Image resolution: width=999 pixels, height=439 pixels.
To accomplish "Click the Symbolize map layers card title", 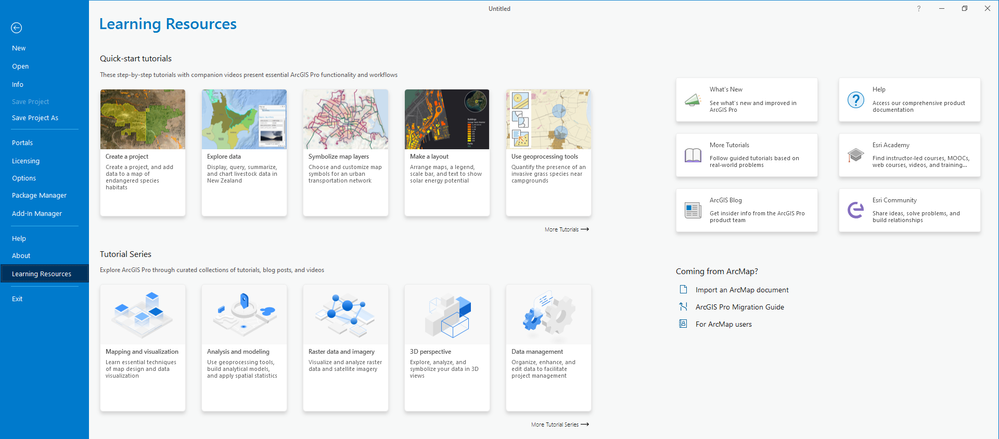I will point(339,156).
